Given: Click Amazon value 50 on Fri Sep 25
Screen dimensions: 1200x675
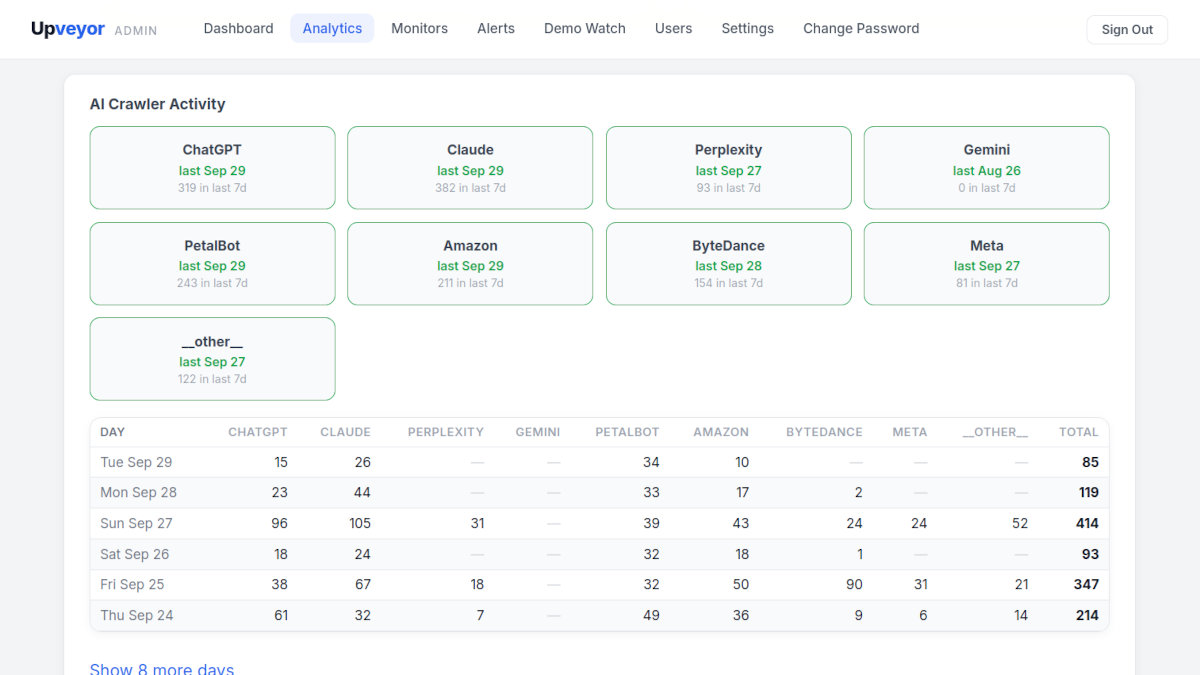Looking at the screenshot, I should point(740,584).
